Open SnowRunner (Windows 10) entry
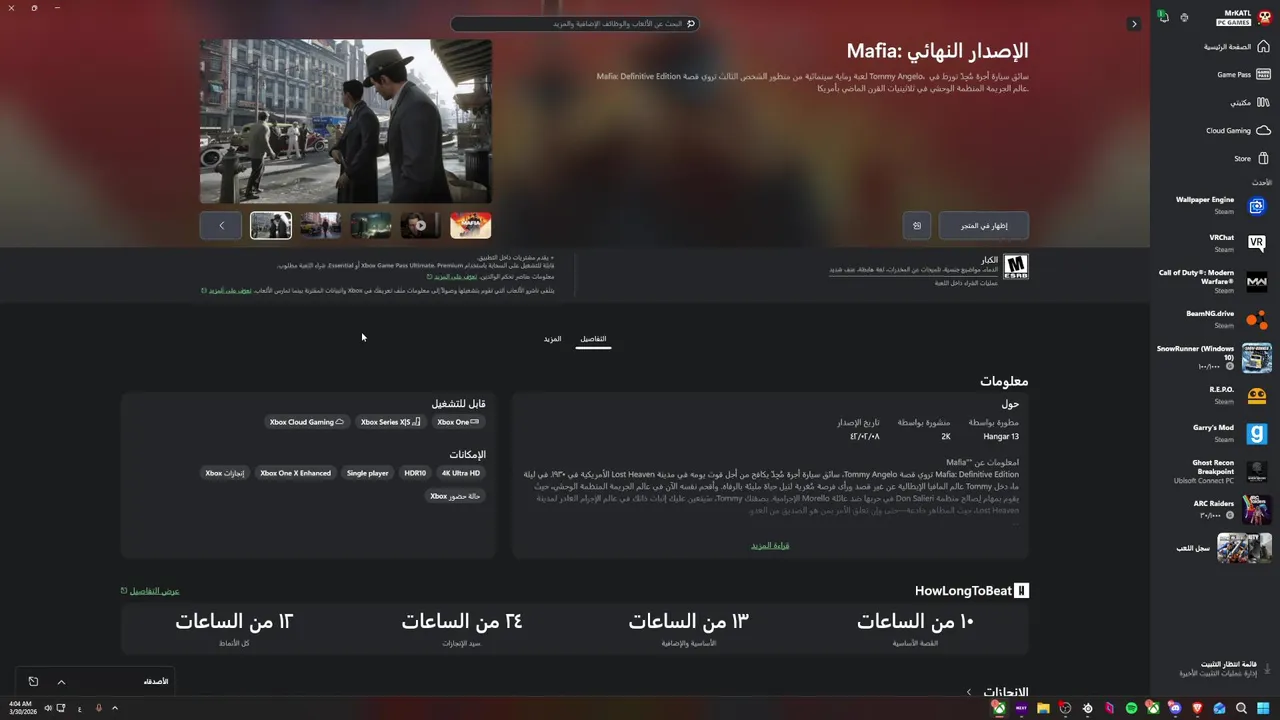Screen dimensions: 1280x720 coord(1213,358)
